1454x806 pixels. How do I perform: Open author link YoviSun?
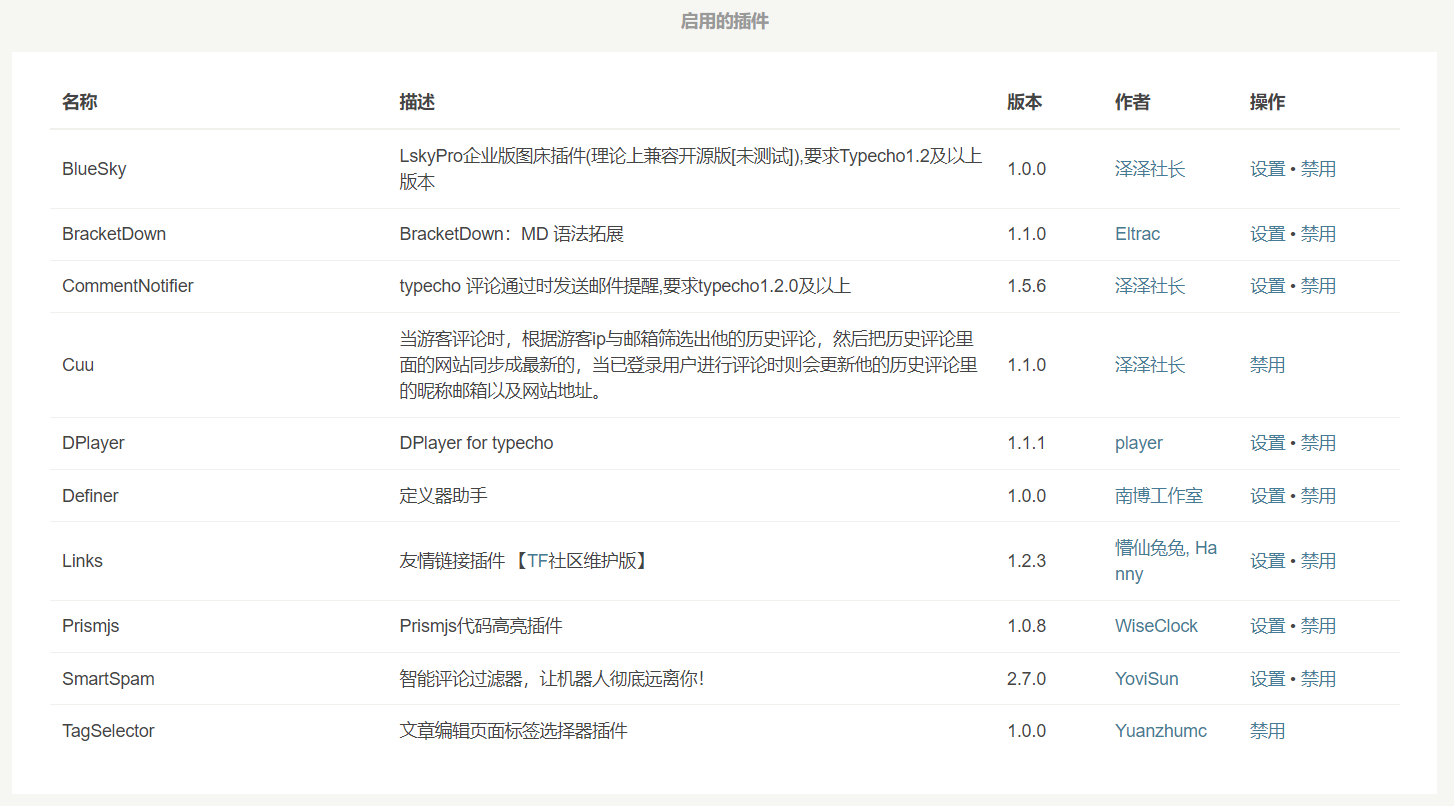(1147, 679)
